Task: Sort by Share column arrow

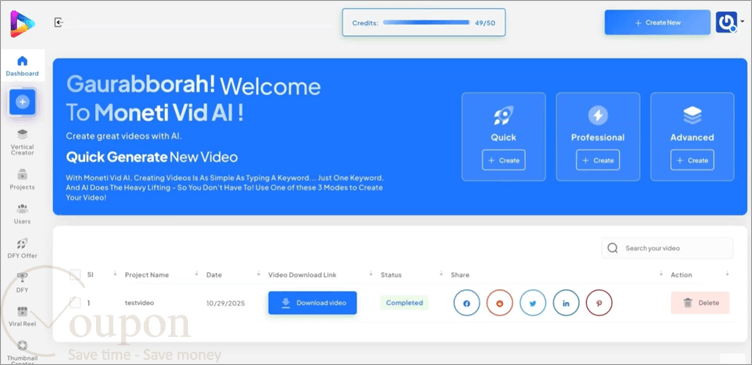Action: click(x=661, y=274)
